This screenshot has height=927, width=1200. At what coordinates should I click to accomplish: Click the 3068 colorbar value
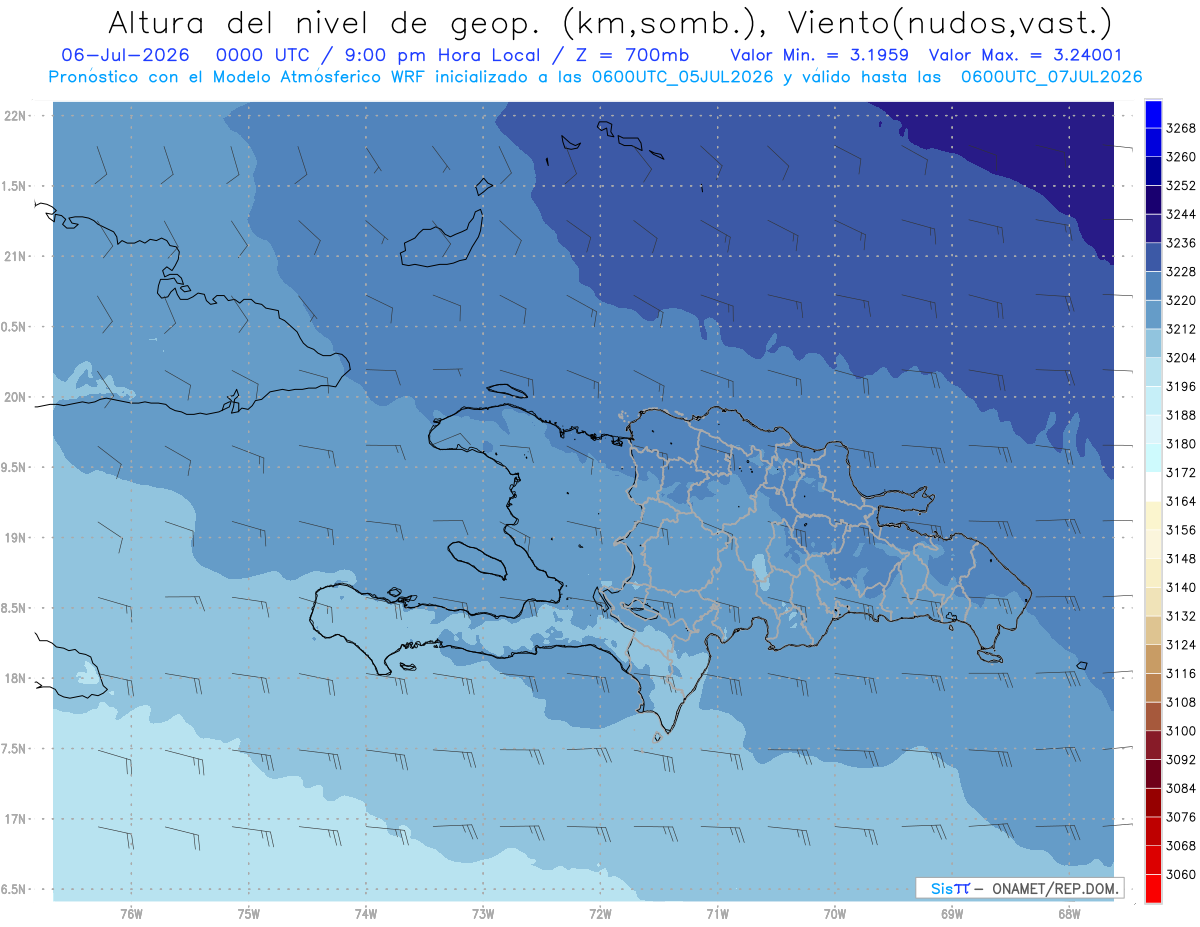point(1182,846)
